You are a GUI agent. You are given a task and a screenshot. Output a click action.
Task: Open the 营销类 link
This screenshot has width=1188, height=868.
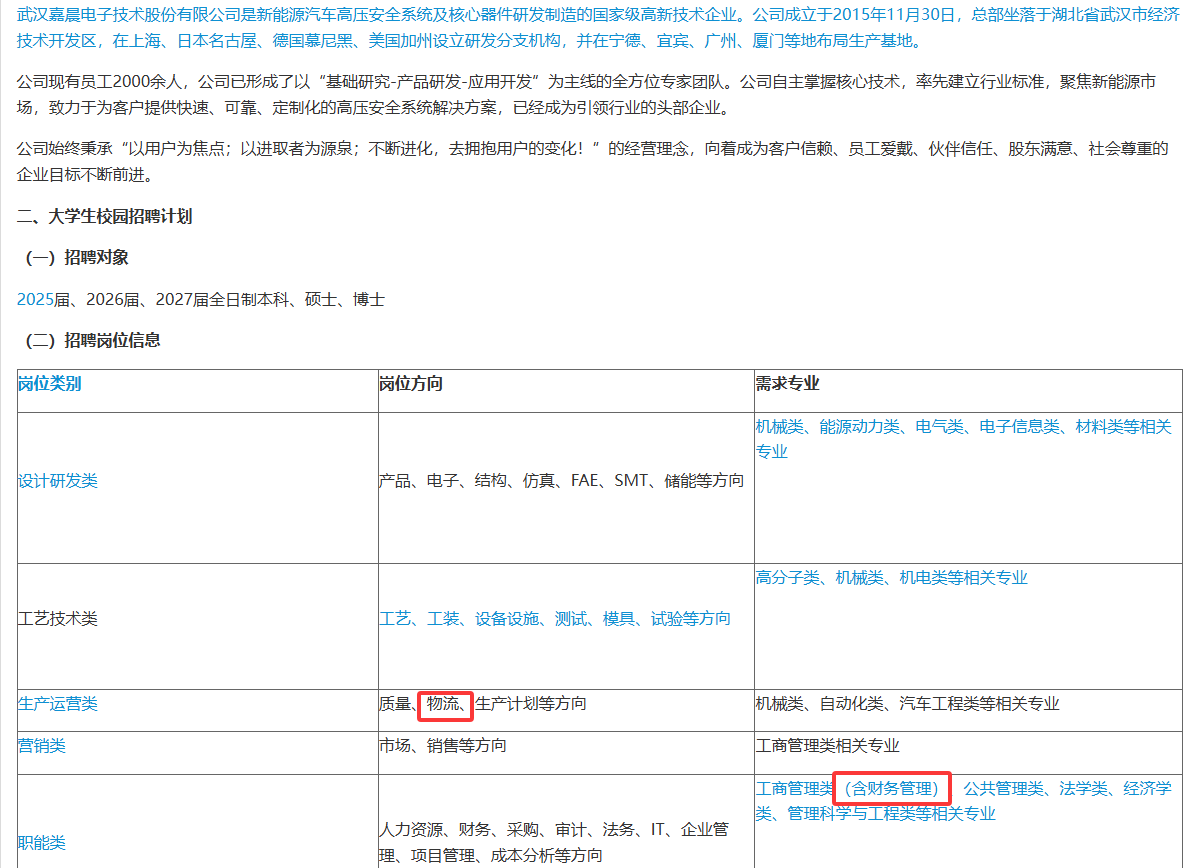coord(42,746)
